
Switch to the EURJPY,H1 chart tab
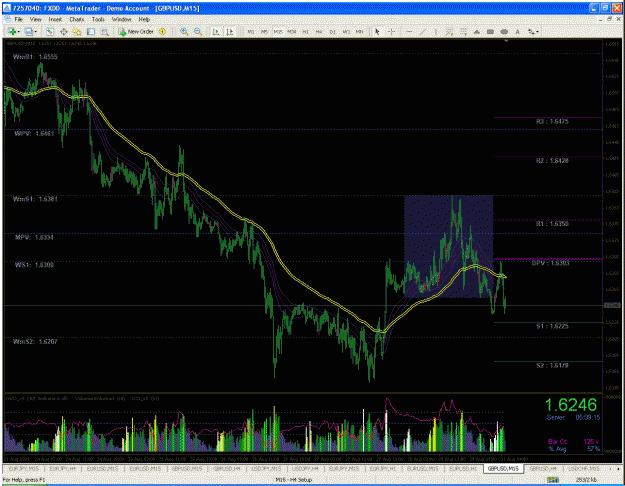[x=383, y=468]
